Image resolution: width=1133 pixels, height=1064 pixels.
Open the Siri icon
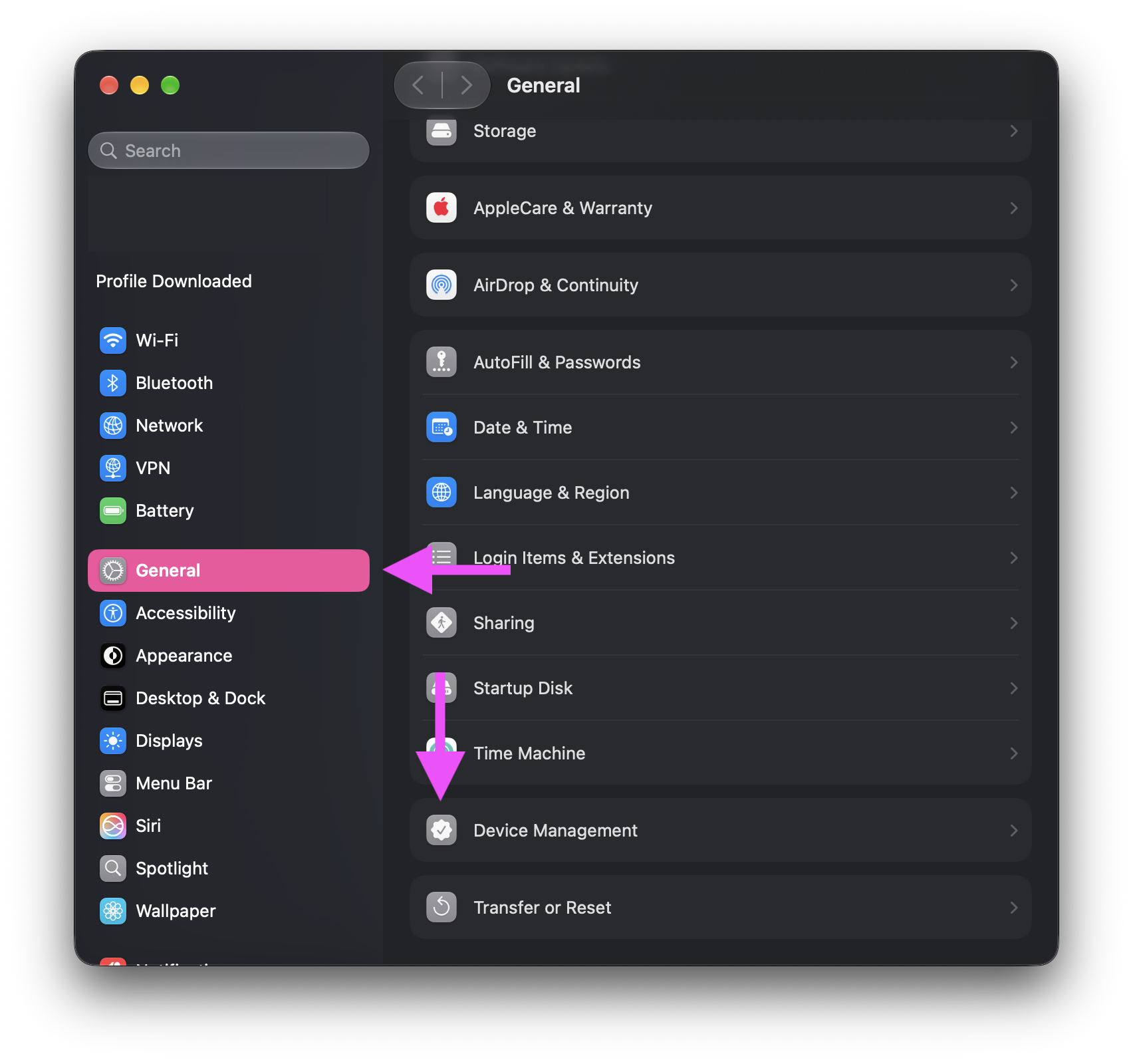(x=113, y=826)
